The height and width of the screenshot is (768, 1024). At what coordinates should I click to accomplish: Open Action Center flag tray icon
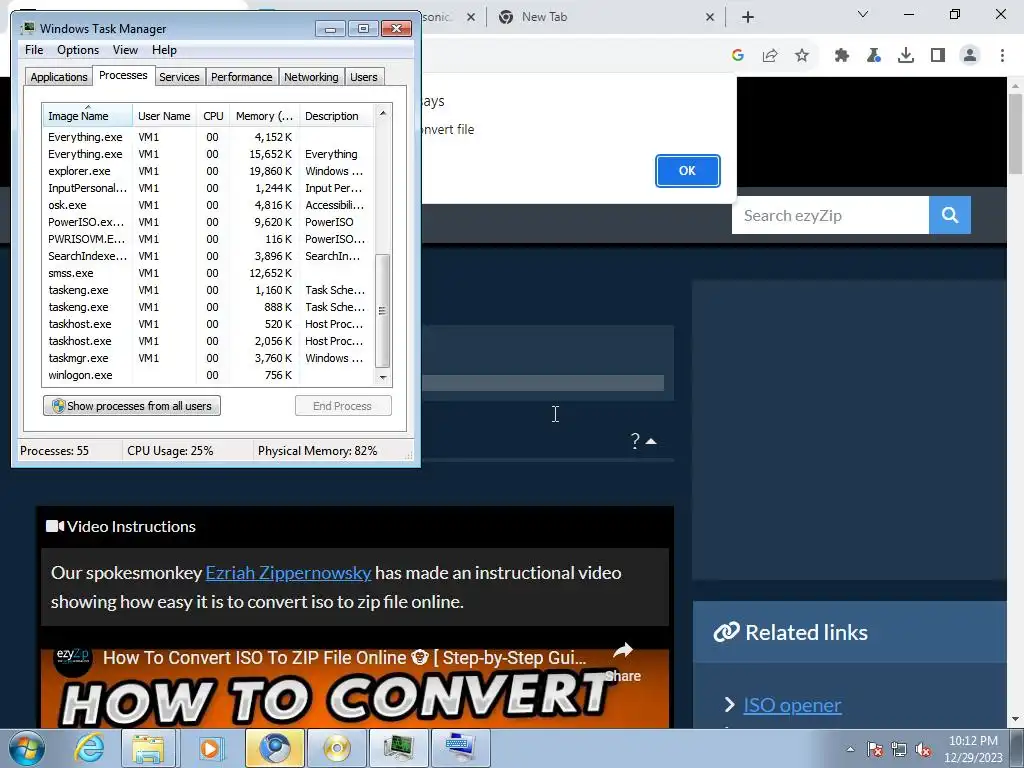[x=875, y=749]
